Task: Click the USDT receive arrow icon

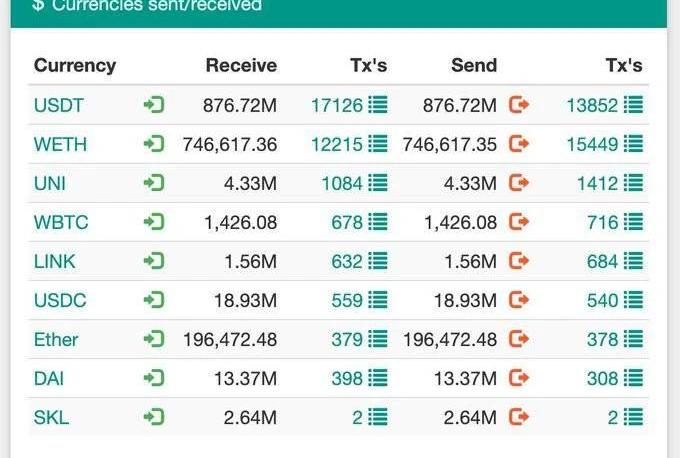Action: [x=153, y=105]
